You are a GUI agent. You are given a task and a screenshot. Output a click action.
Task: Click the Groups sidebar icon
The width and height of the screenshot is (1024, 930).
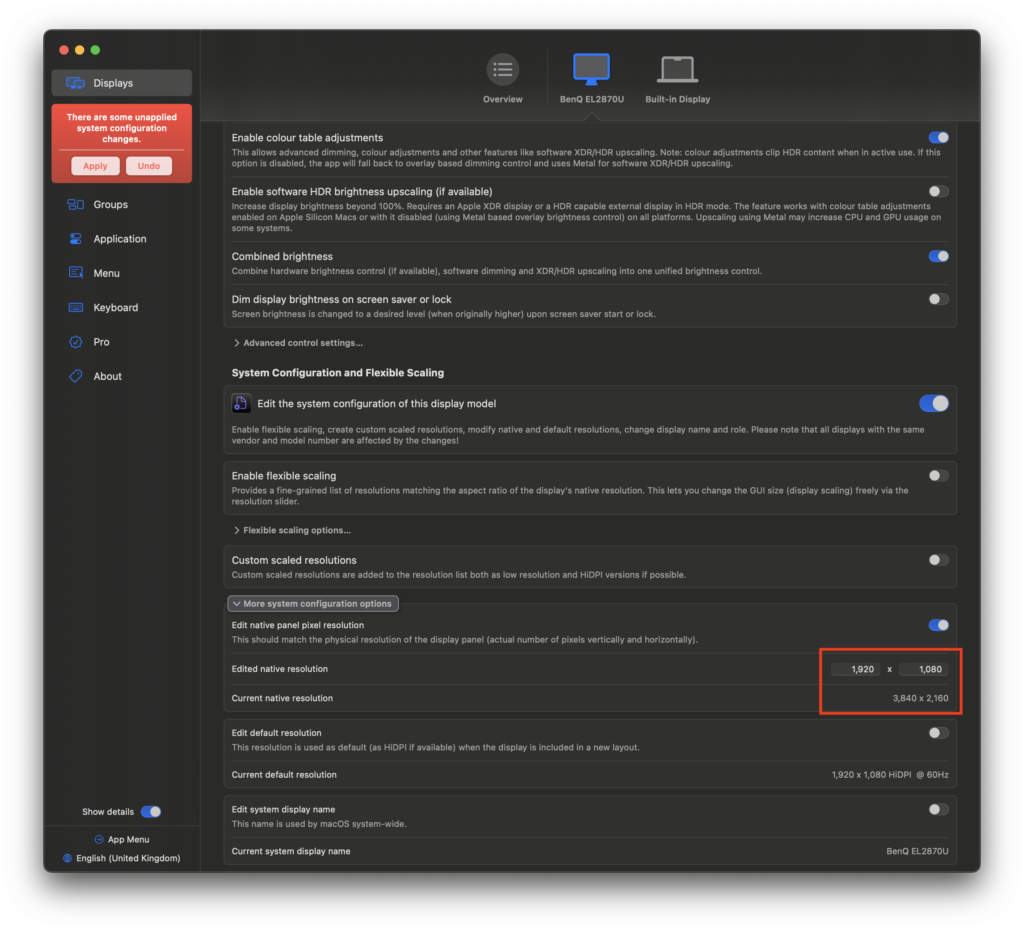(76, 205)
